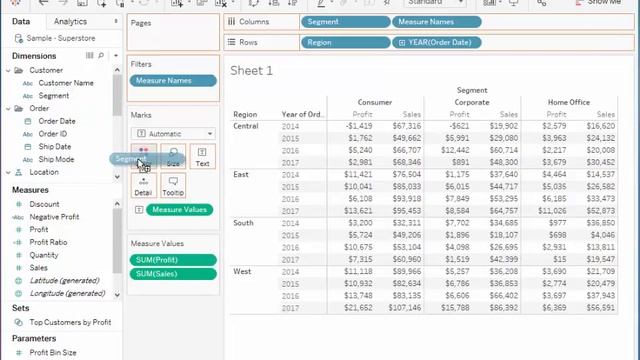The height and width of the screenshot is (360, 640).
Task: Expand the plus on YEAR(Order Date) pill
Action: point(402,42)
